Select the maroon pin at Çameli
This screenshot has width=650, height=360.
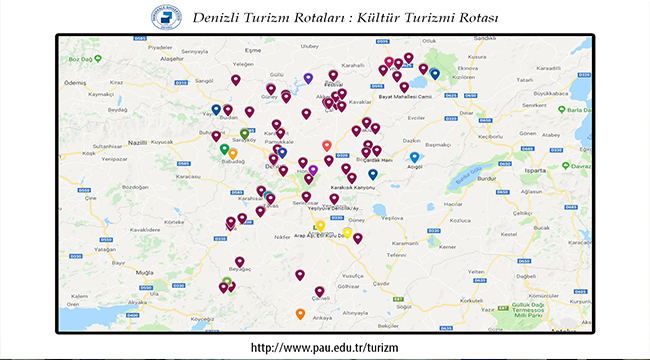(x=319, y=292)
